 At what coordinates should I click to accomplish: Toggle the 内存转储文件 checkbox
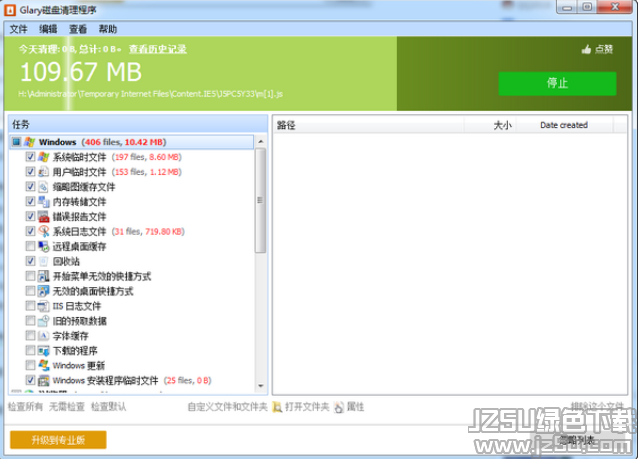(x=30, y=201)
